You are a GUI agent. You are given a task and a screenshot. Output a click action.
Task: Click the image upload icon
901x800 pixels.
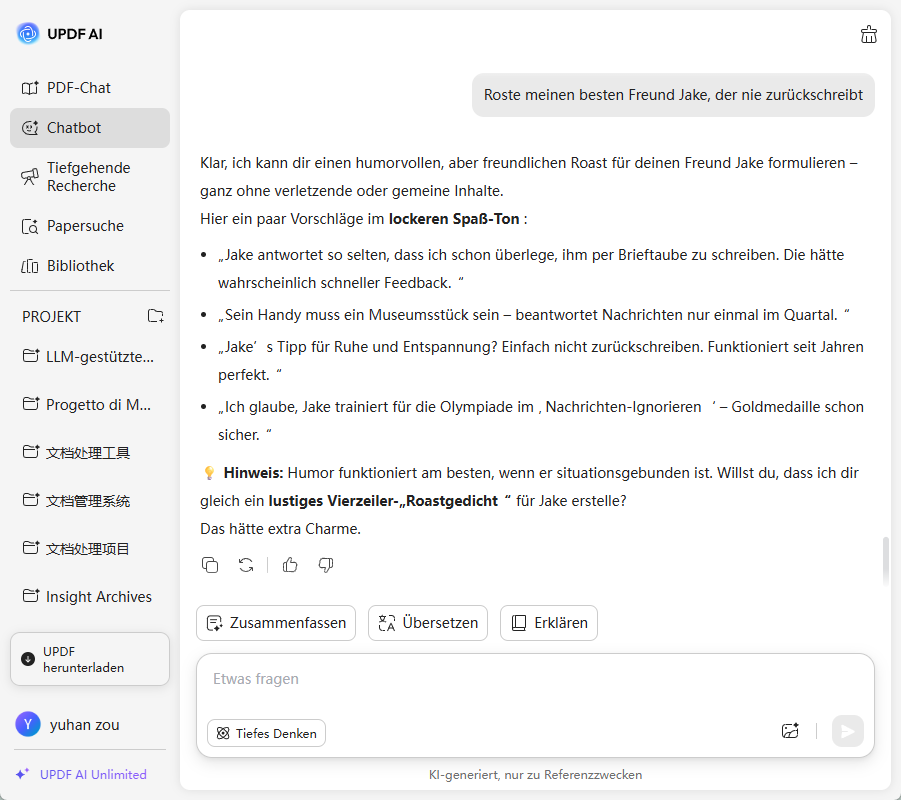(x=790, y=731)
